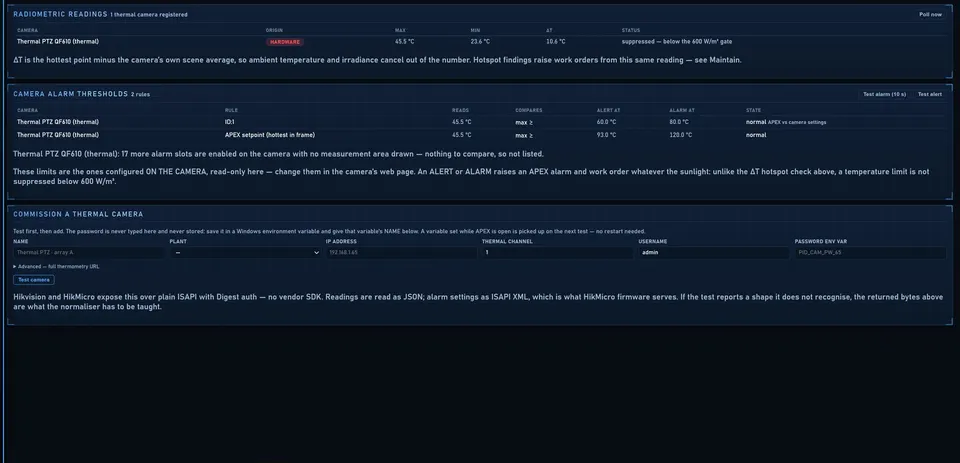Click into the IP Address field
The width and height of the screenshot is (960, 463).
402,252
